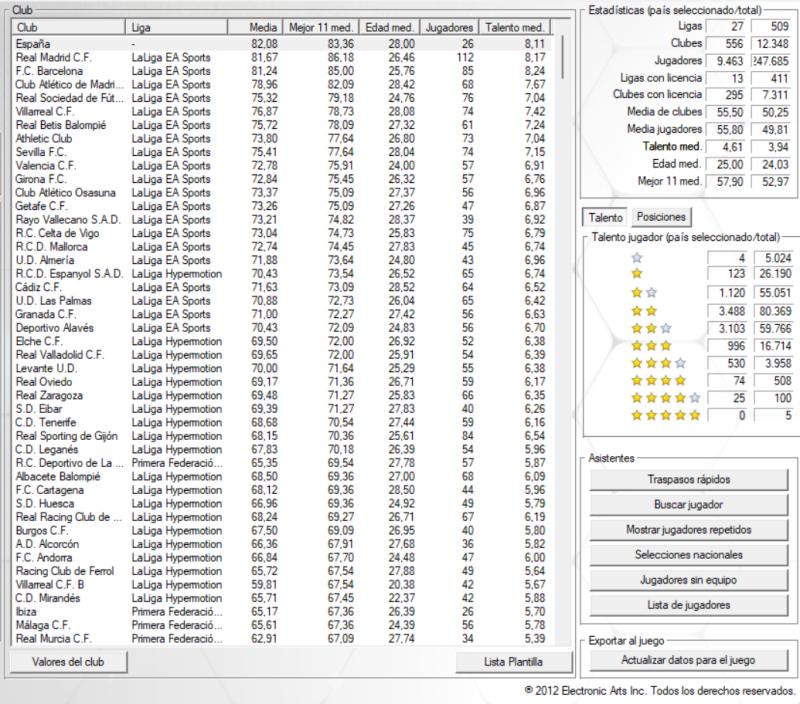Select Burgos C.F. row
Viewport: 800px width, 704px height.
(x=284, y=531)
